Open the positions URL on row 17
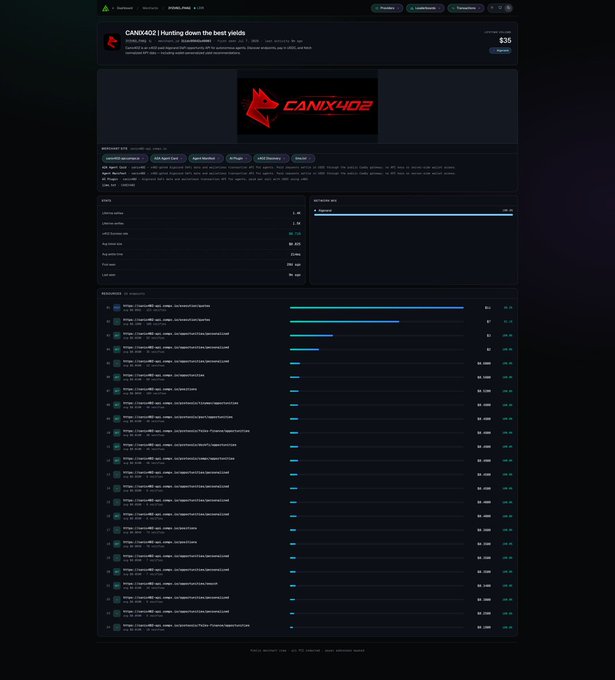 tap(160, 528)
